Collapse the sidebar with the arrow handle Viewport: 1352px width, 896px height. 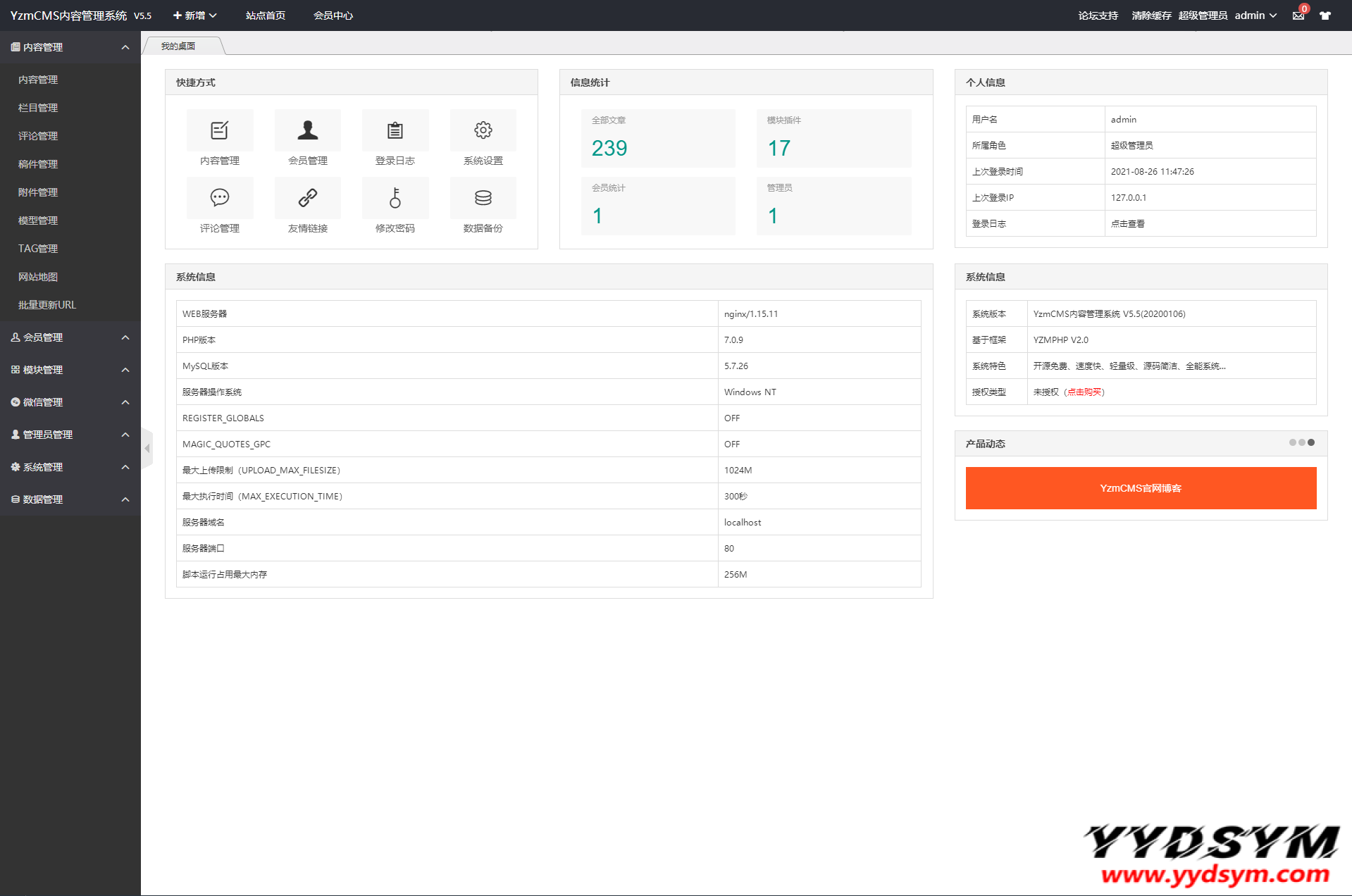(147, 448)
